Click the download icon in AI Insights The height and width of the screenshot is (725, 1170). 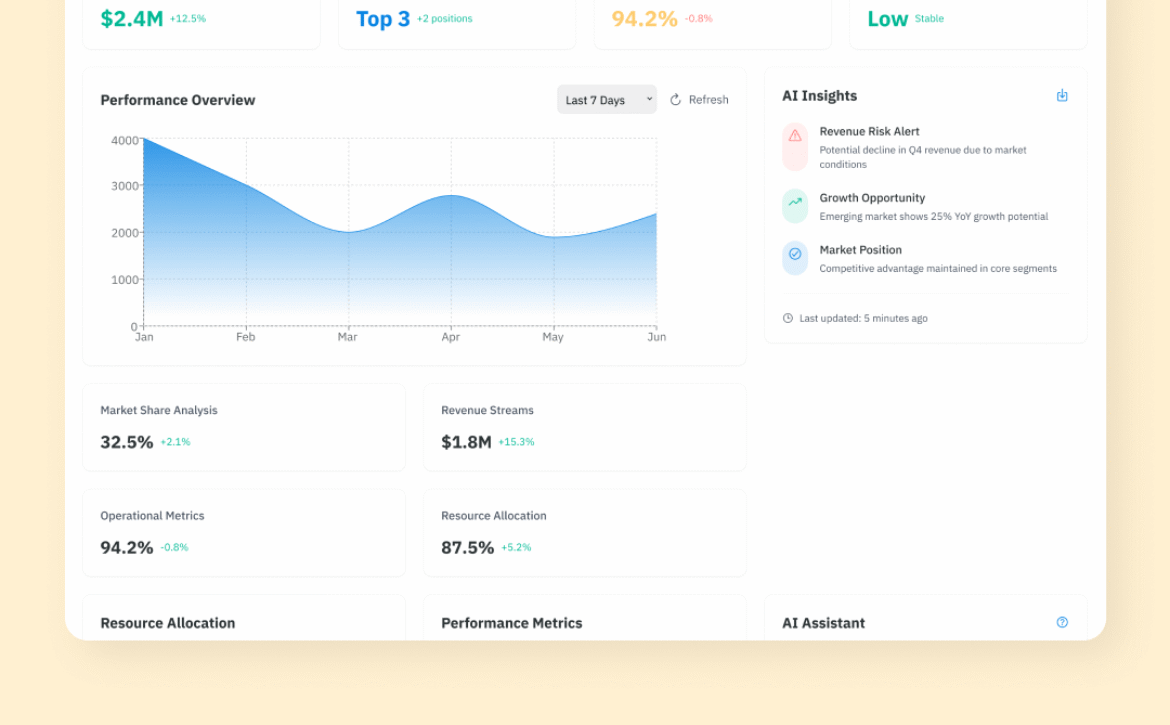[1062, 96]
